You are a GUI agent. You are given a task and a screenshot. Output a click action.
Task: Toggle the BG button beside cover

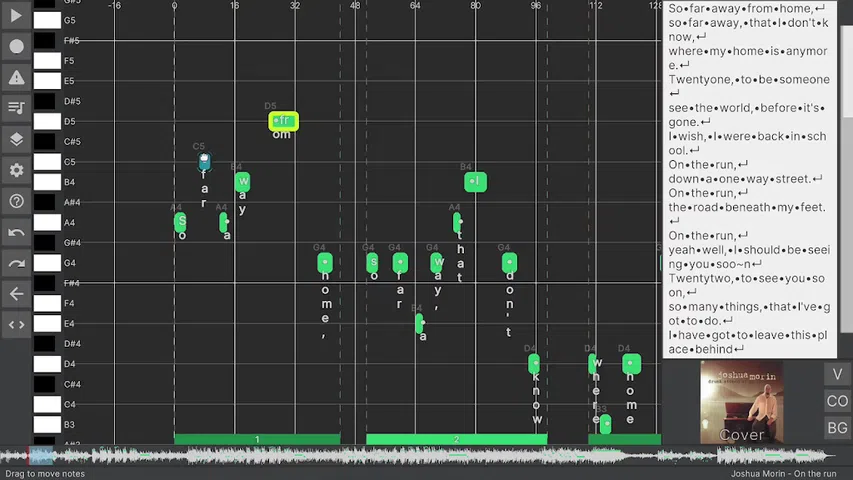point(837,428)
